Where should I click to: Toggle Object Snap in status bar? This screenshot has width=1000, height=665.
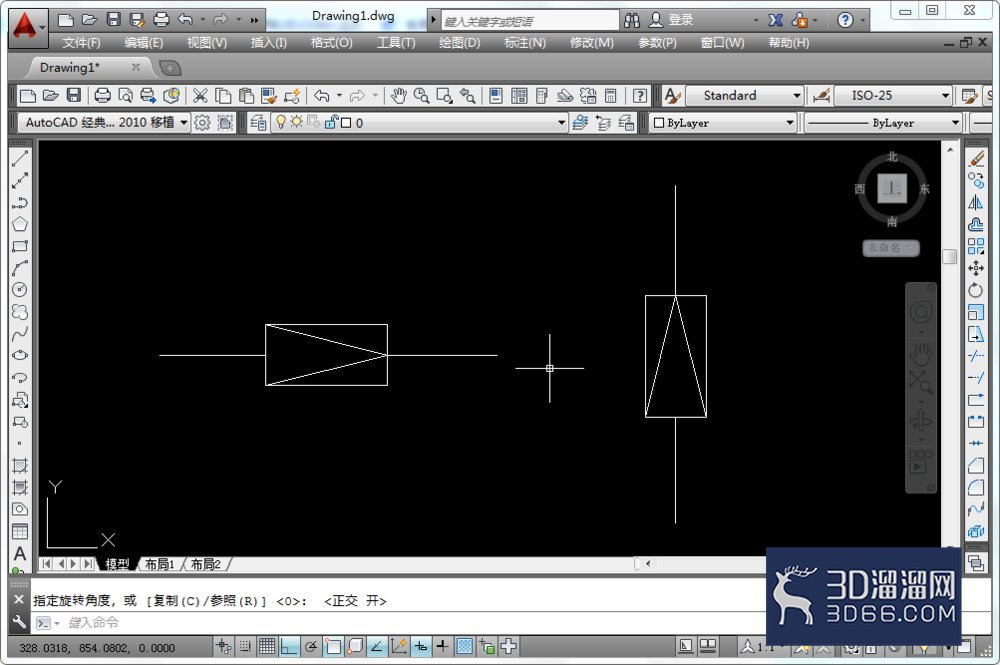coord(333,647)
